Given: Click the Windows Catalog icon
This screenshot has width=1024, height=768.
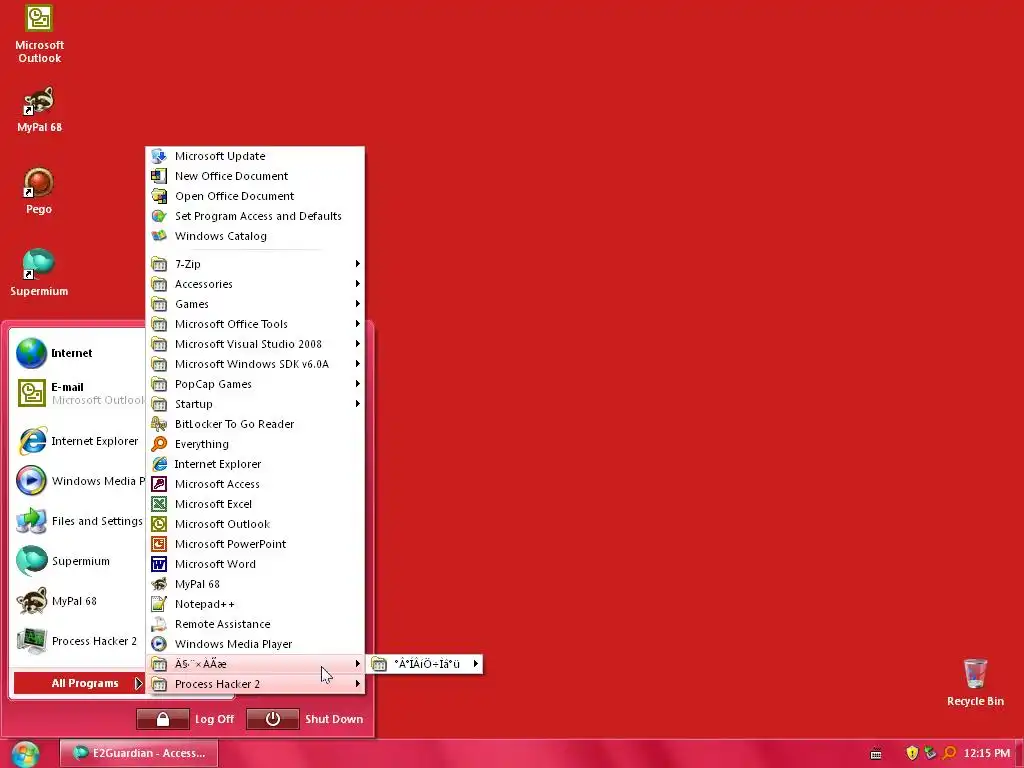Looking at the screenshot, I should pos(159,236).
